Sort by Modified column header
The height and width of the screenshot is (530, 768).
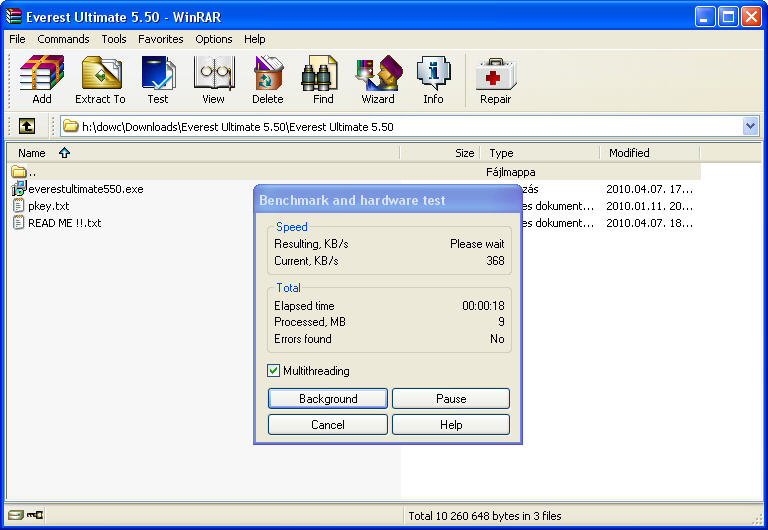pyautogui.click(x=650, y=153)
